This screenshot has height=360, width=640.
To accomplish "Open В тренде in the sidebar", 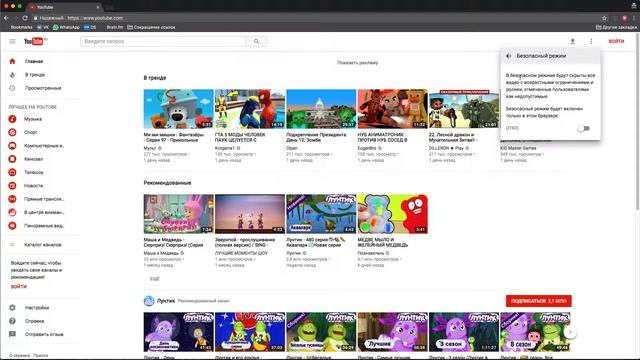I will pyautogui.click(x=35, y=75).
